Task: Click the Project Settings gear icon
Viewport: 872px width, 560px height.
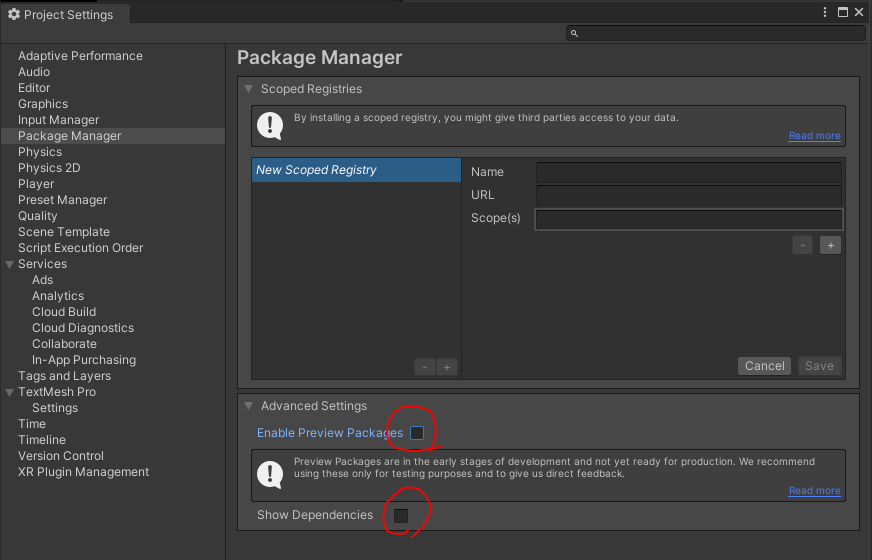Action: point(14,14)
